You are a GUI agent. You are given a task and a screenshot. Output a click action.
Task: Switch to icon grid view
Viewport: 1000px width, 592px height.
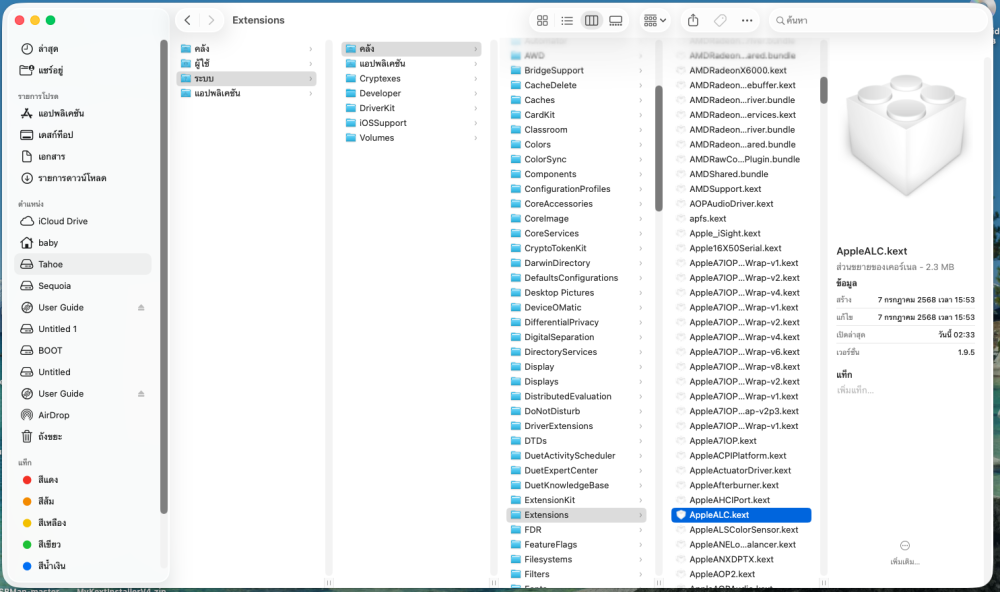click(543, 20)
